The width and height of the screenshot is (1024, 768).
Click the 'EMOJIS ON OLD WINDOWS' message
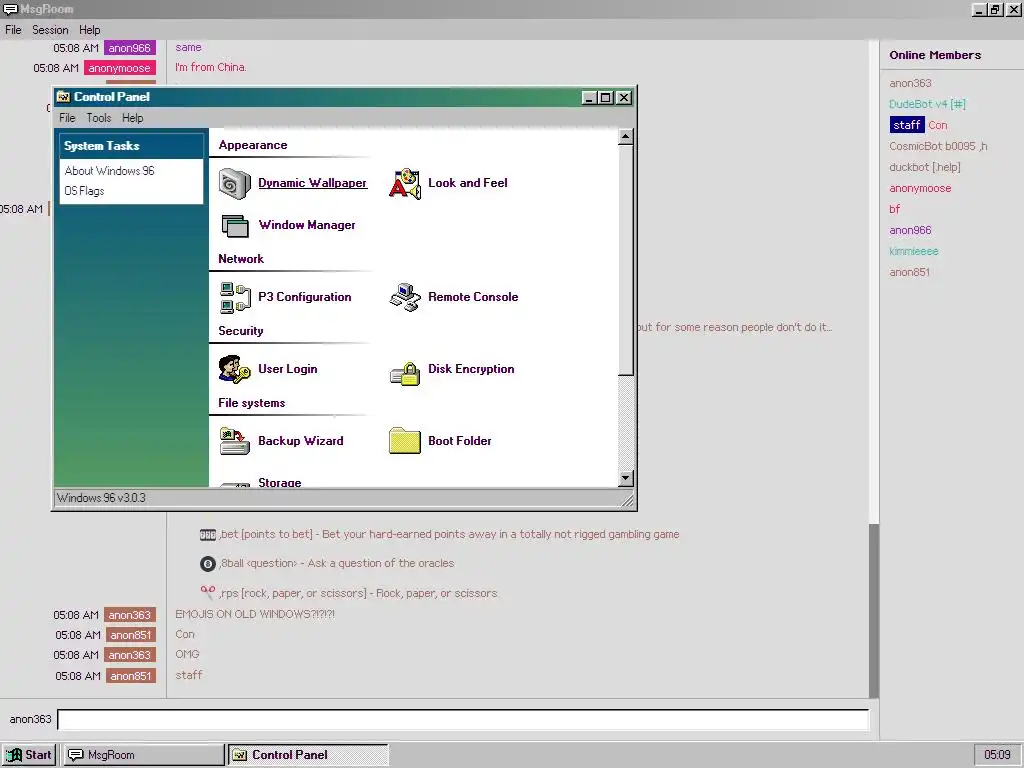pos(255,615)
